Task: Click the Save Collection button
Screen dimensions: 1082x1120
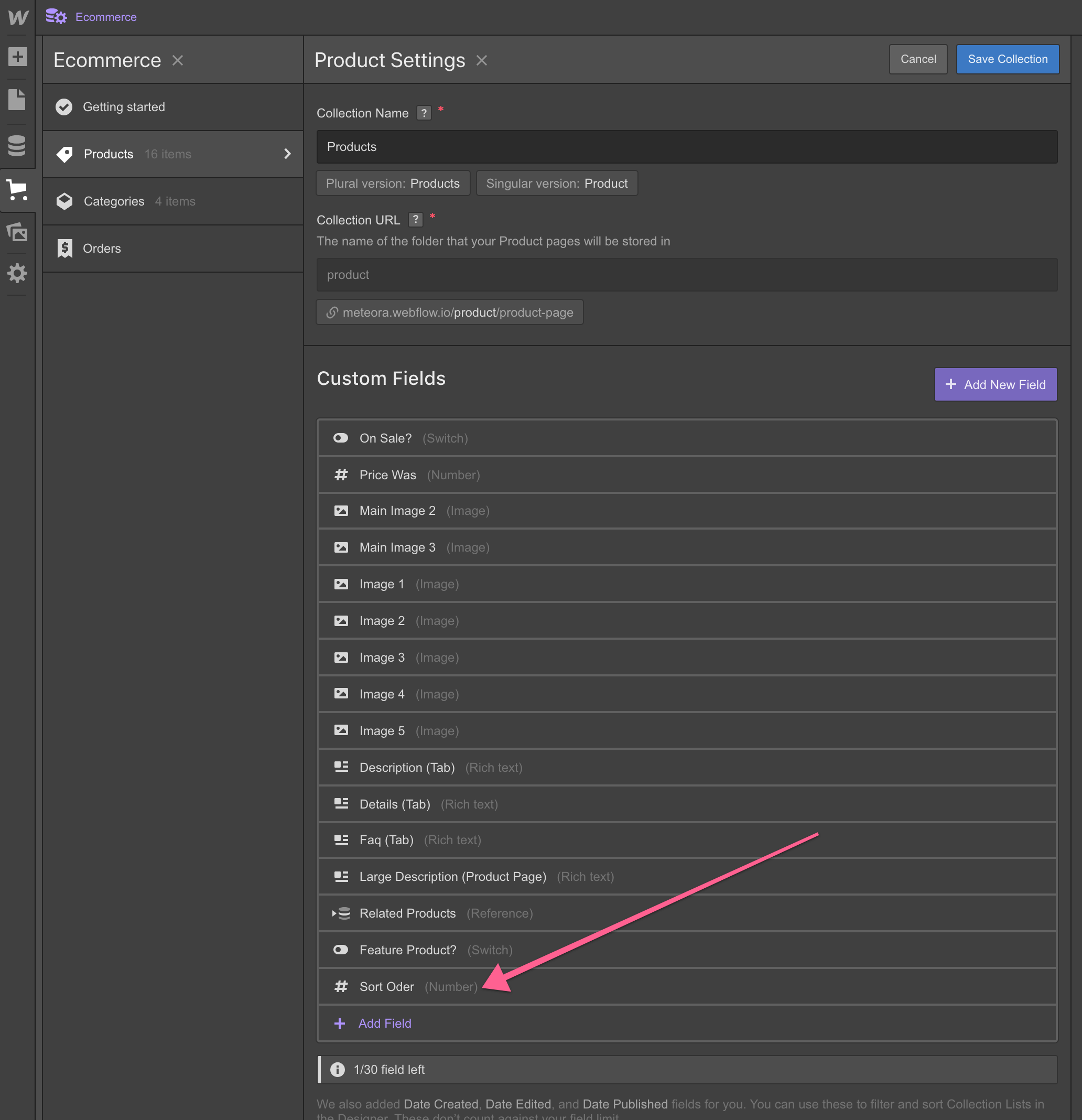Action: [1007, 59]
